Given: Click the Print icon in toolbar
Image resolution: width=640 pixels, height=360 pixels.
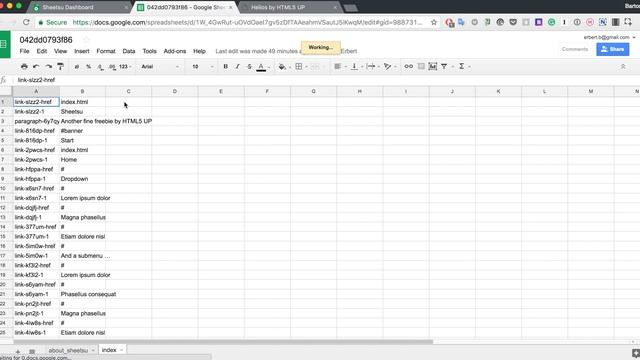Looking at the screenshot, I should 24,67.
